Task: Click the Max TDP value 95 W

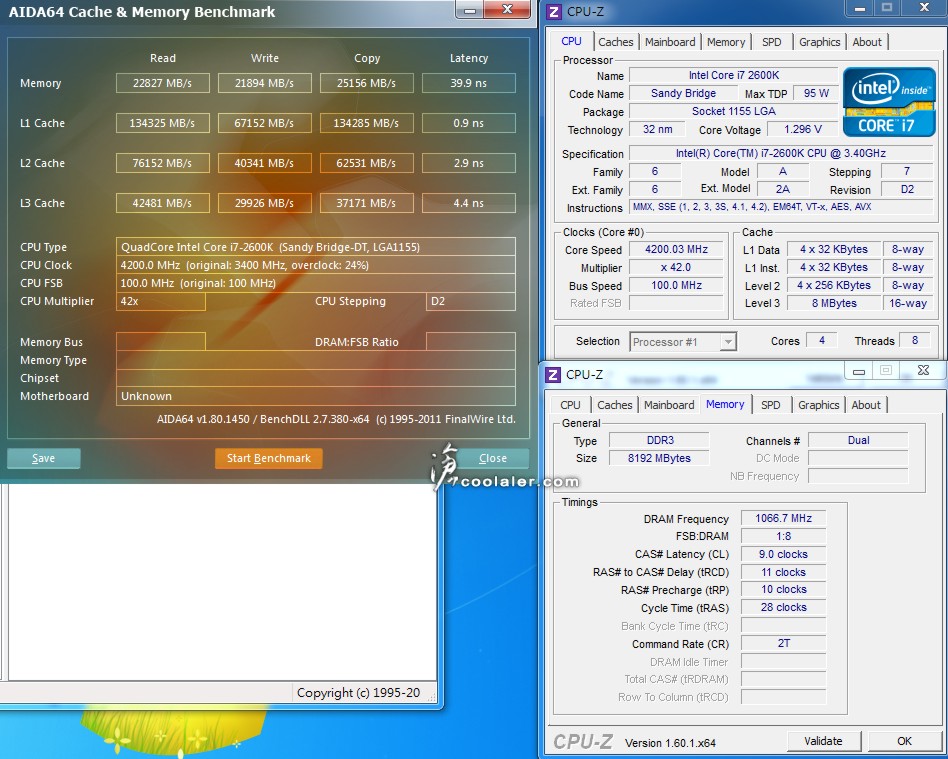Action: 816,93
